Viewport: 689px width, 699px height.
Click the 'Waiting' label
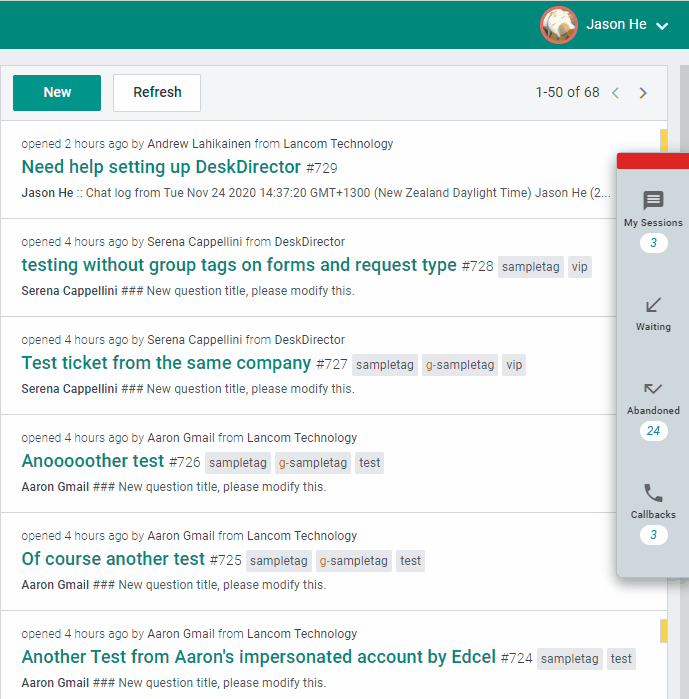(653, 327)
